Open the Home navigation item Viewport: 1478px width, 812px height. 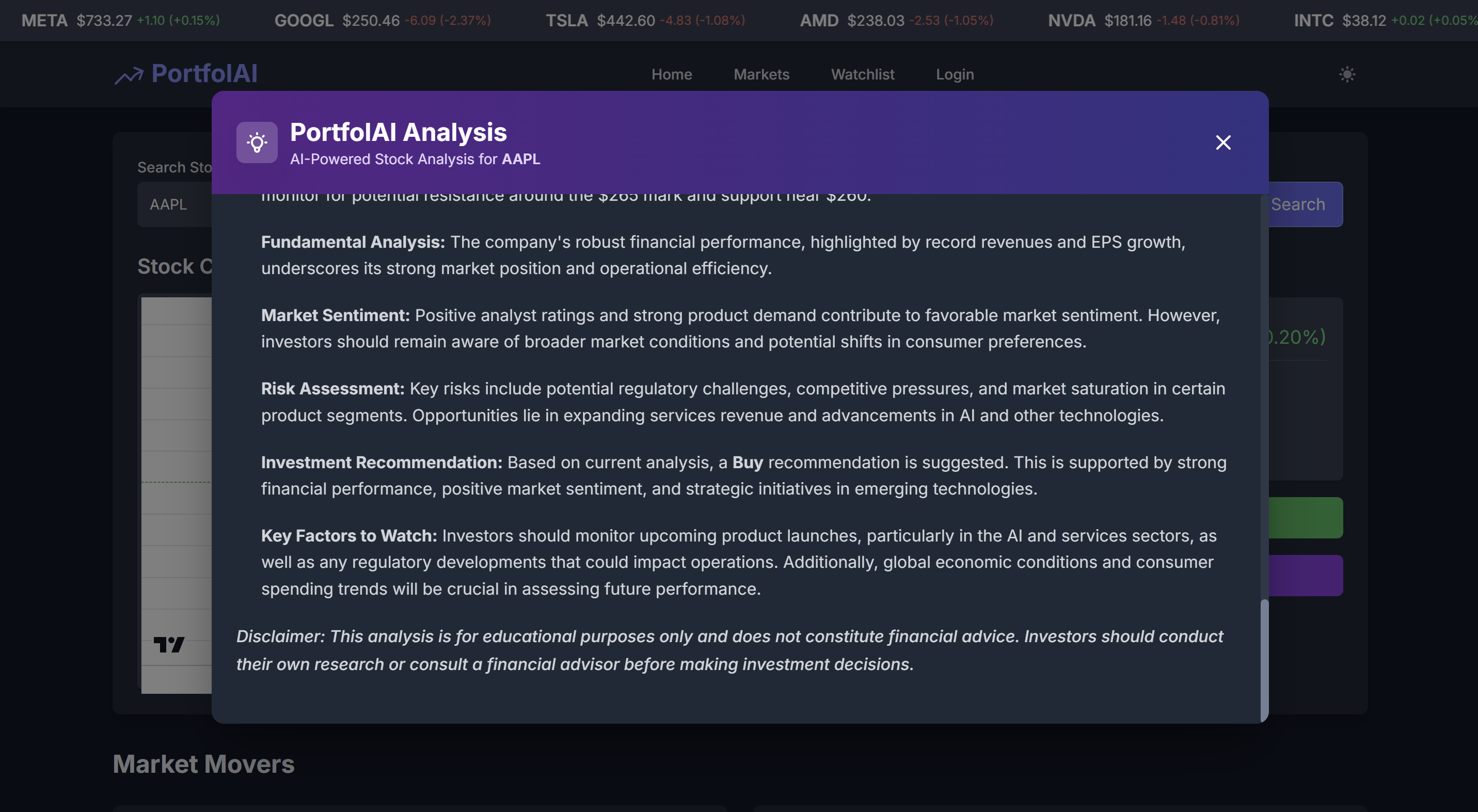click(x=671, y=74)
